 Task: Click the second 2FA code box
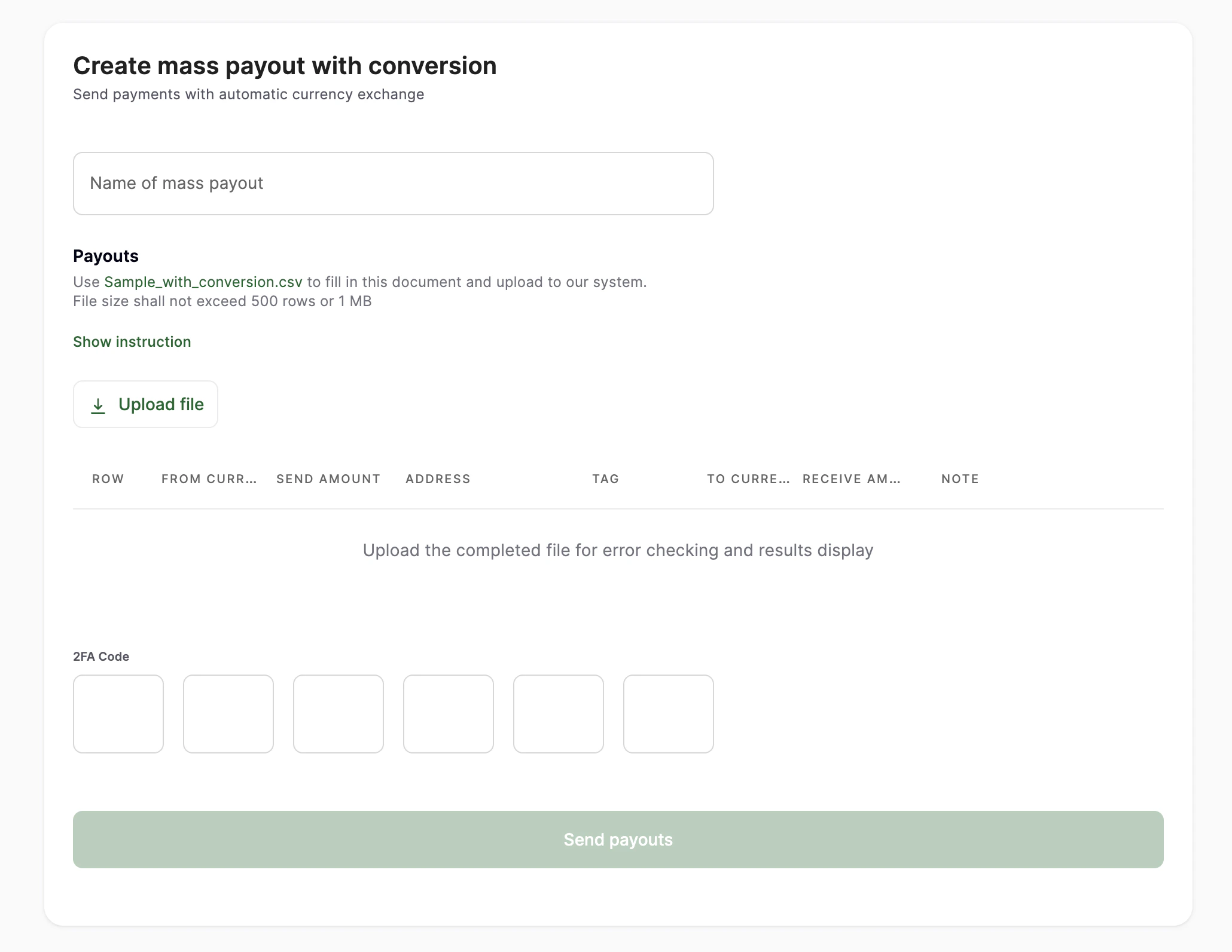[x=228, y=714]
